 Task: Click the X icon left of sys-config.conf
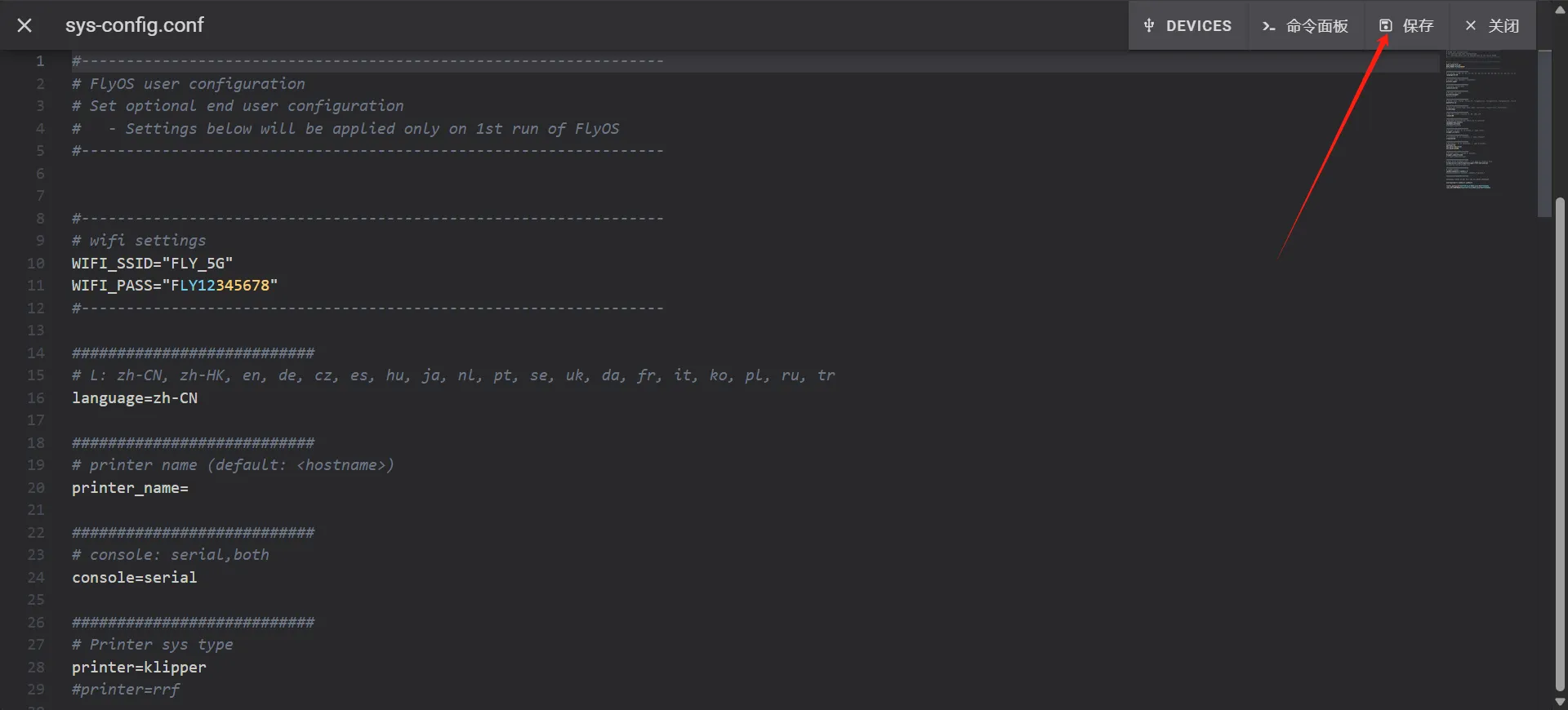point(24,25)
